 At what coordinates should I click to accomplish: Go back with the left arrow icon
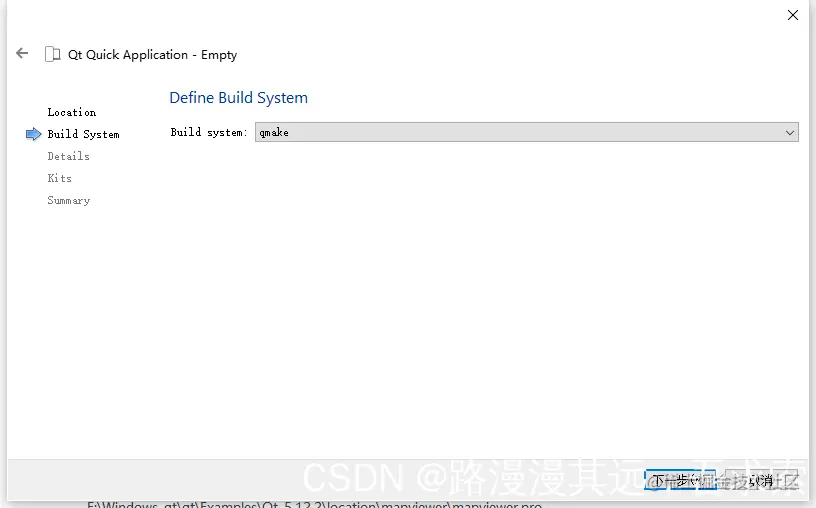(x=22, y=53)
